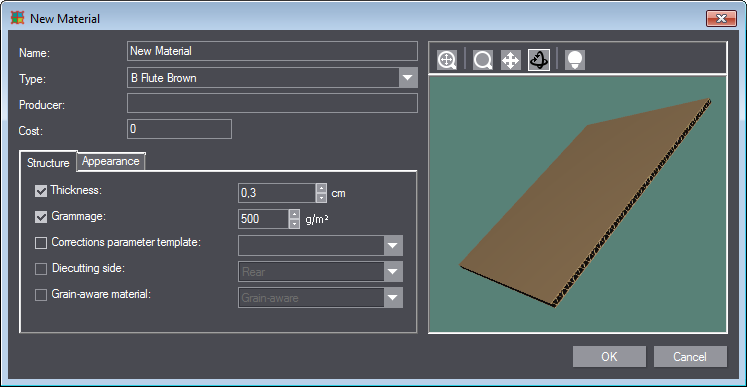The image size is (747, 387).
Task: Disable the Grammage checkbox
Action: 41,217
